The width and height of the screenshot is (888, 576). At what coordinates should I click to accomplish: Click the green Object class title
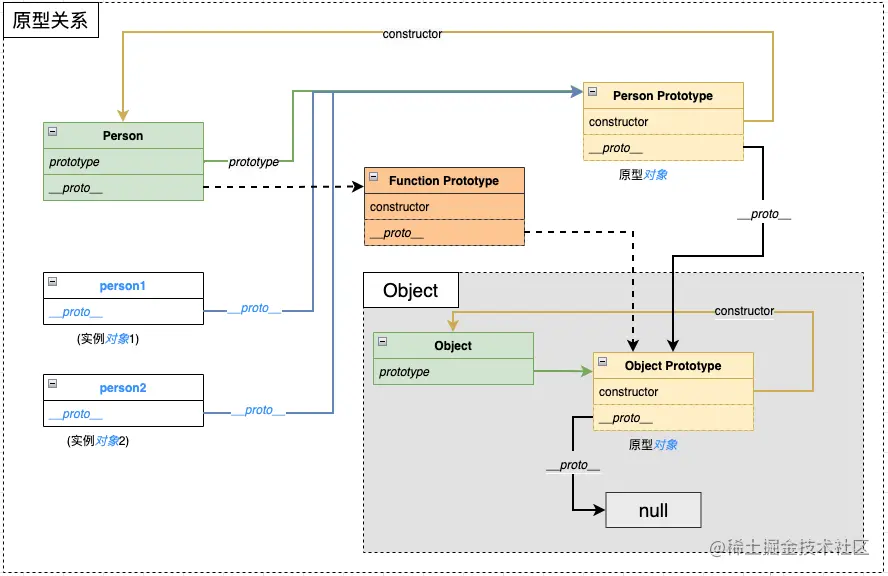[x=453, y=346]
